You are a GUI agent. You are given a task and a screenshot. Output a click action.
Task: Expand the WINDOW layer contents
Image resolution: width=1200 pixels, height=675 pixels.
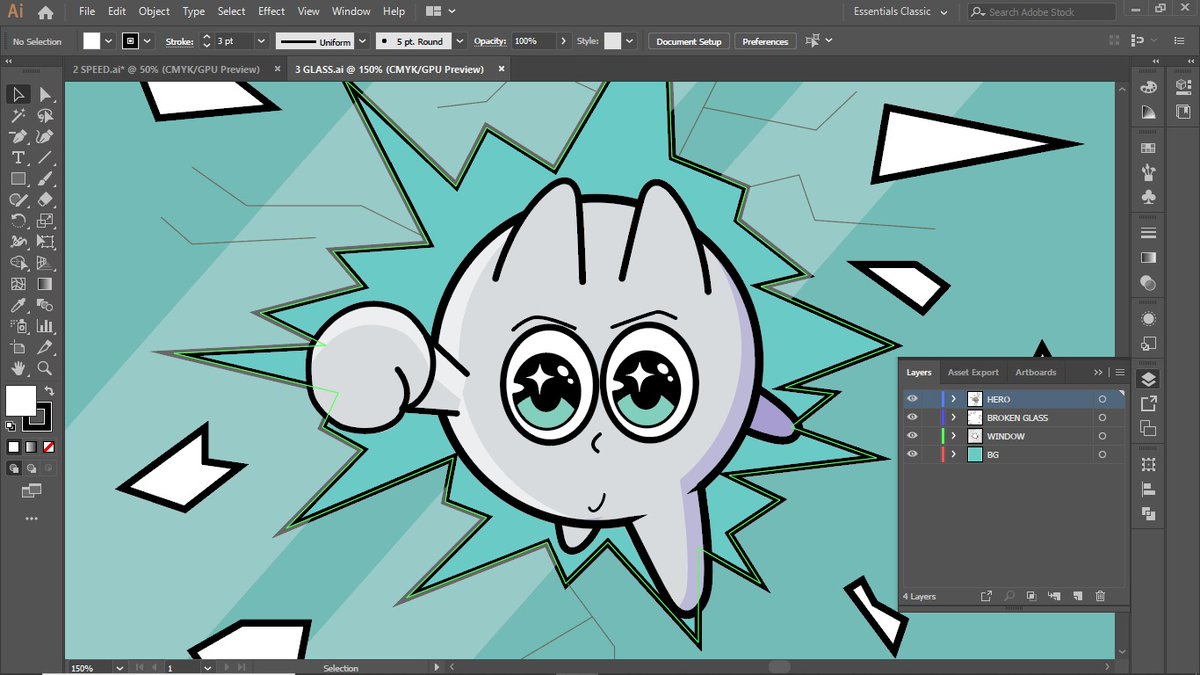point(953,436)
